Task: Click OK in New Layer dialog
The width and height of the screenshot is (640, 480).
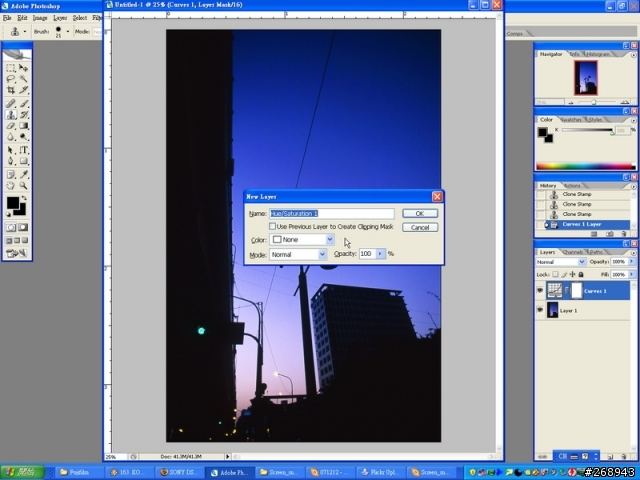Action: (x=420, y=213)
